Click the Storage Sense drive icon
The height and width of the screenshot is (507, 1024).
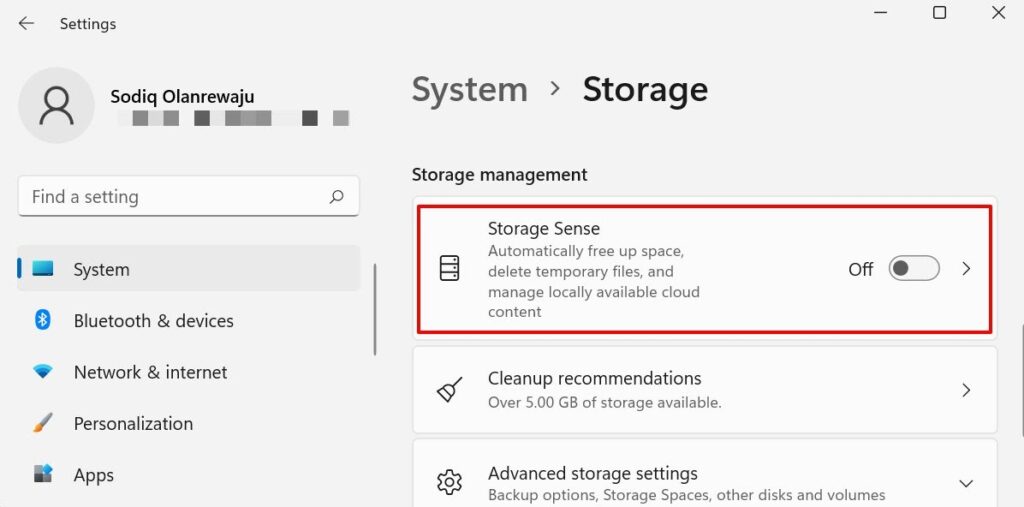click(450, 269)
